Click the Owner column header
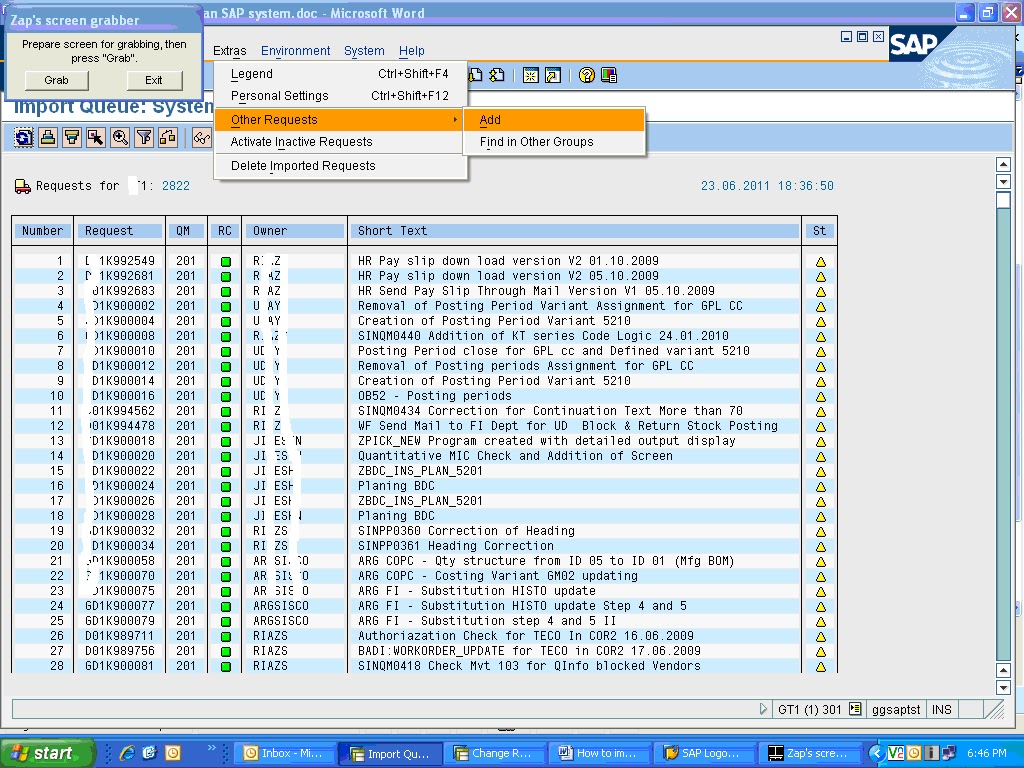The image size is (1024, 768). [x=295, y=231]
